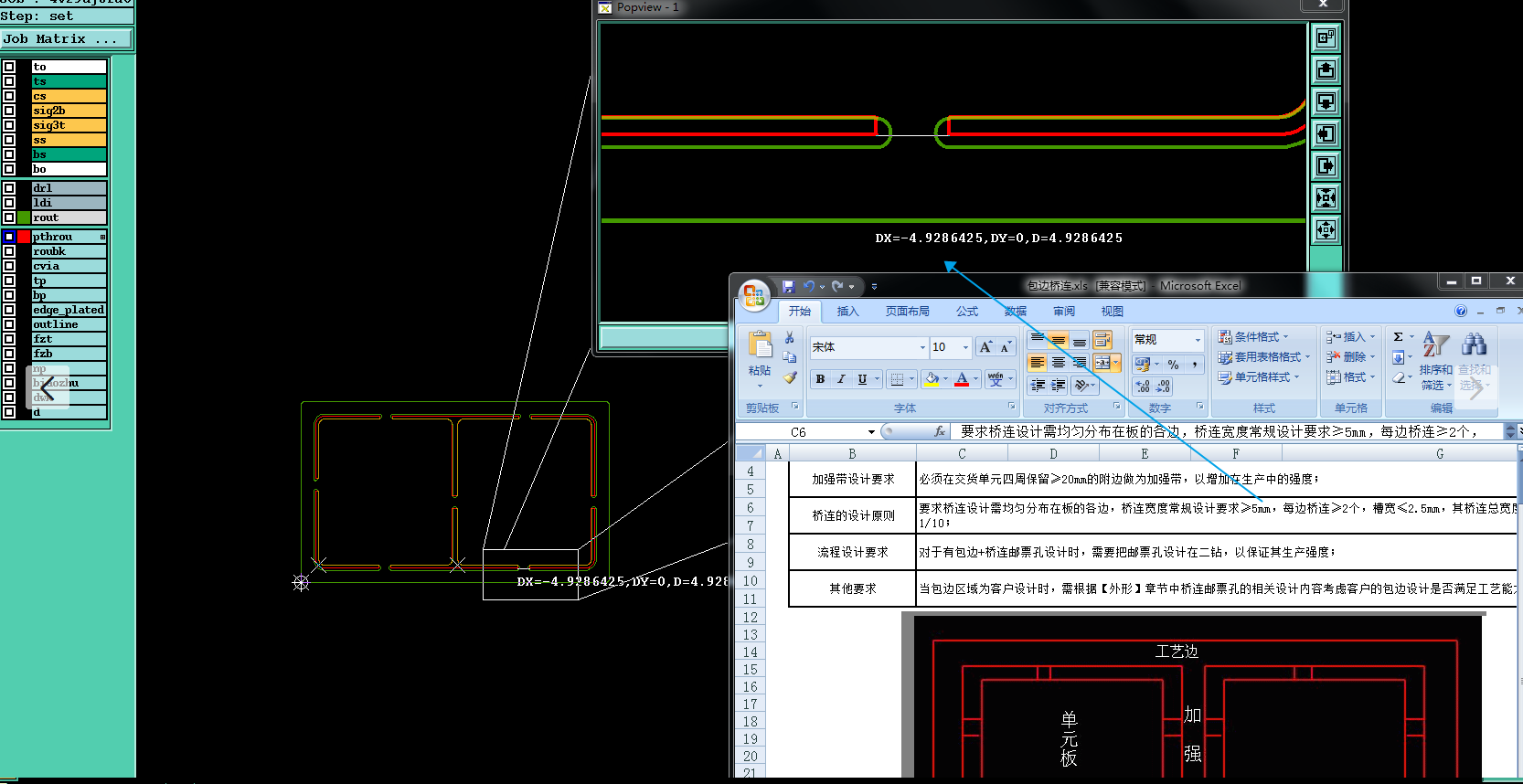The height and width of the screenshot is (784, 1523).
Task: Click Popview pan-right arrow icon
Action: 1326,165
